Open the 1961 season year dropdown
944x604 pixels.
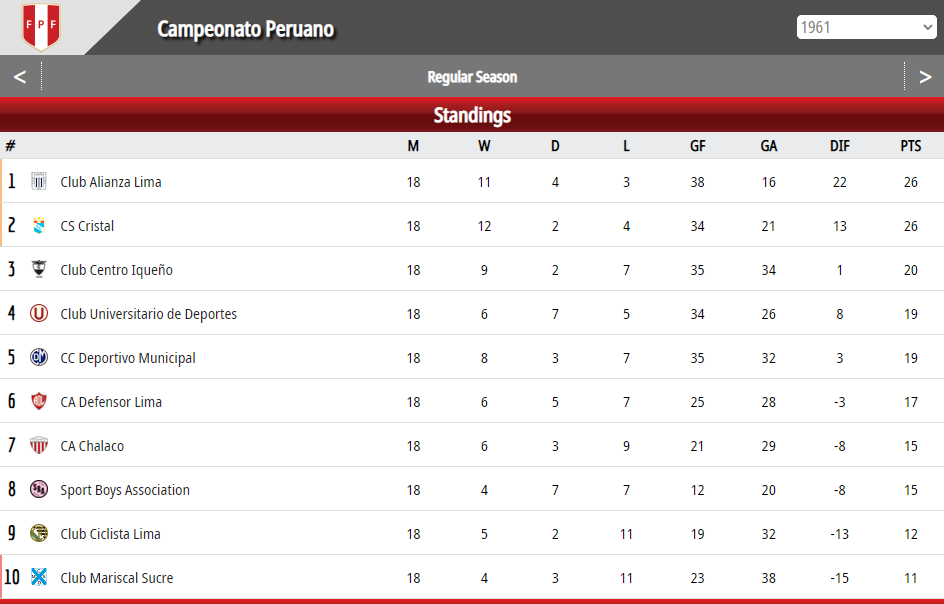tap(866, 27)
